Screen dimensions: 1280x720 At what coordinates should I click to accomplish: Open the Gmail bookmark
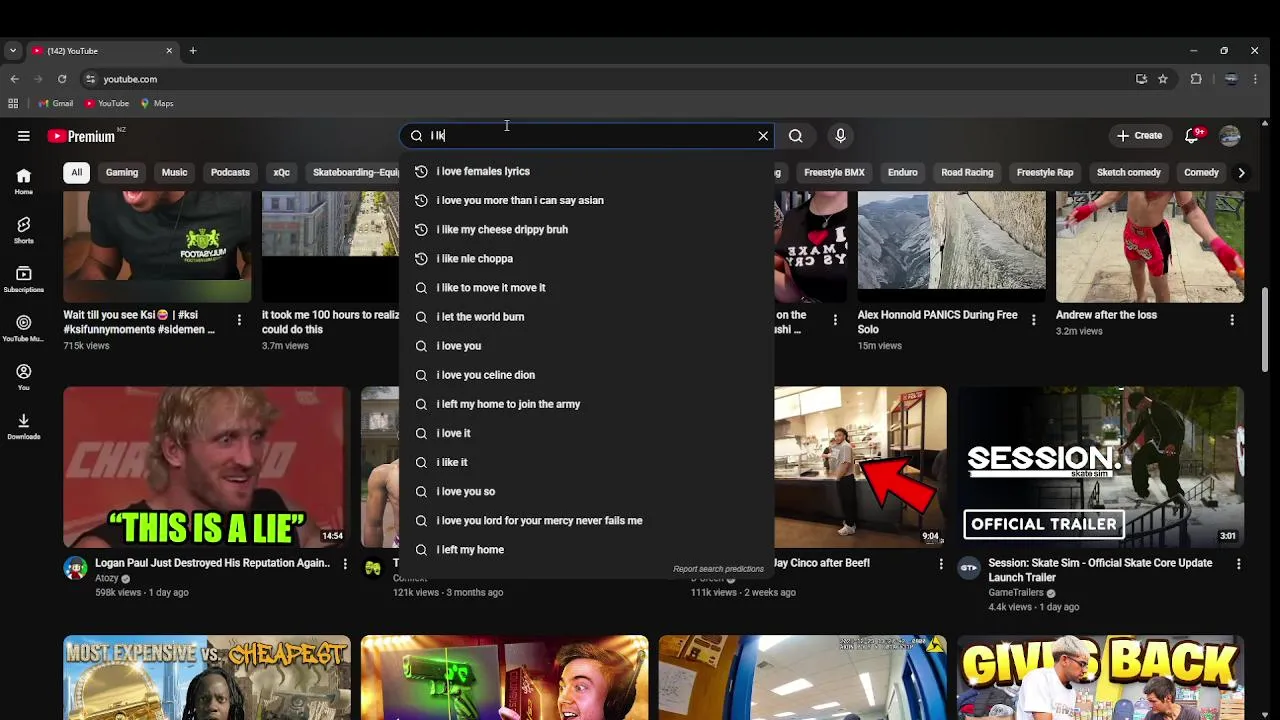tap(56, 103)
